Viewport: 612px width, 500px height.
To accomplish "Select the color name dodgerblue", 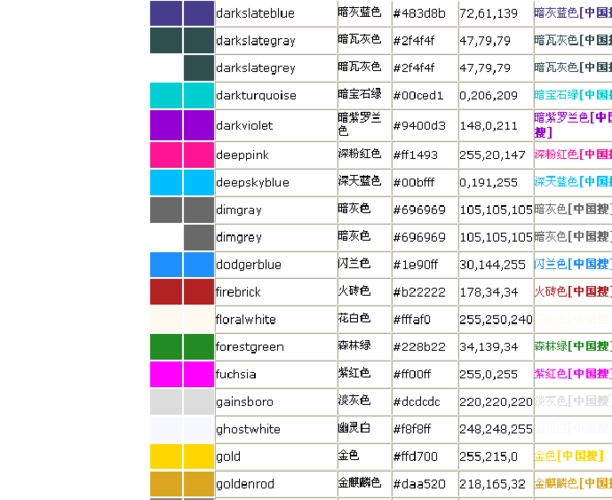I will click(x=249, y=265).
